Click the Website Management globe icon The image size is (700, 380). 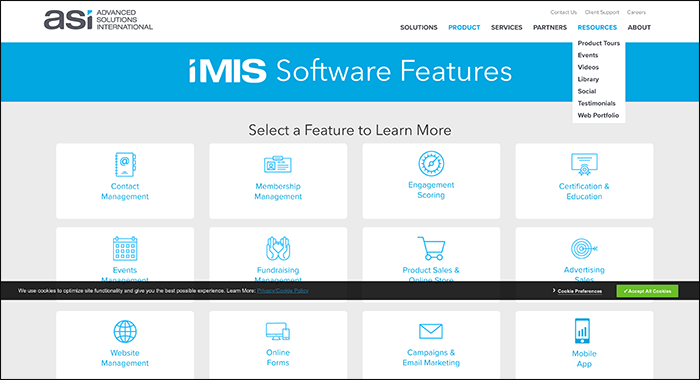(x=125, y=331)
